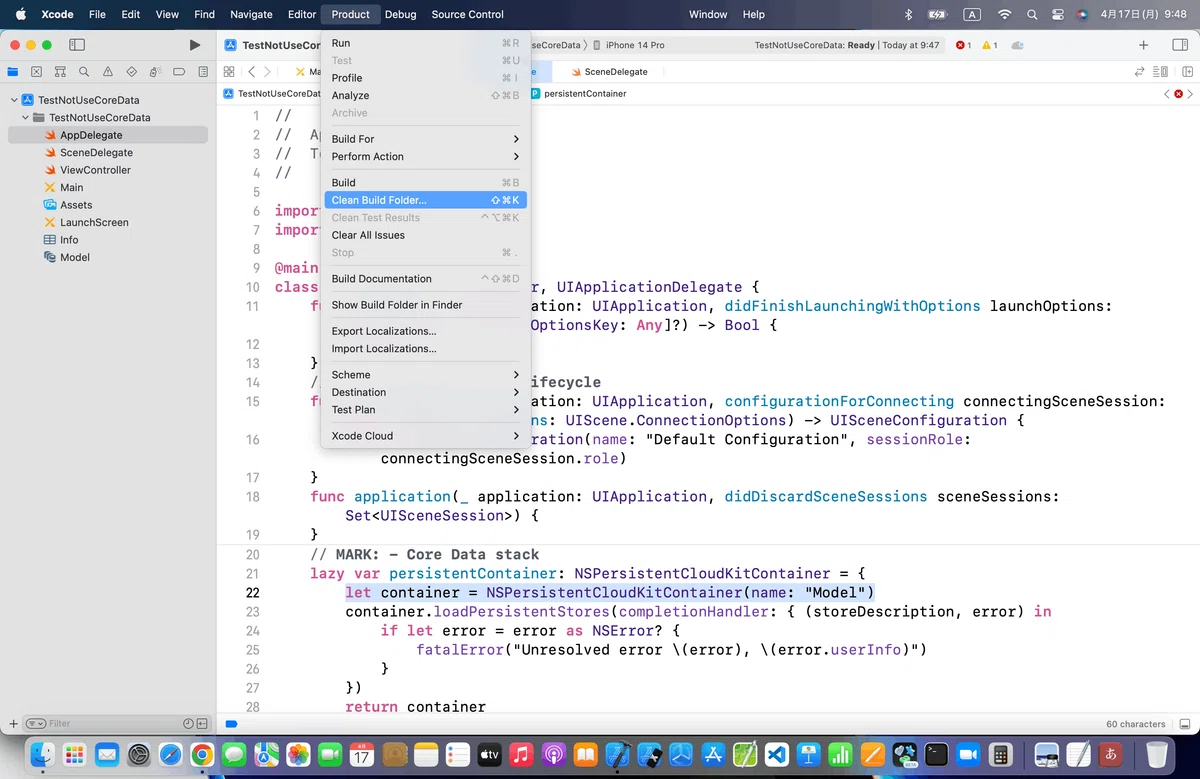This screenshot has width=1200, height=779.
Task: Open the Test navigator diamond icon
Action: coord(131,72)
